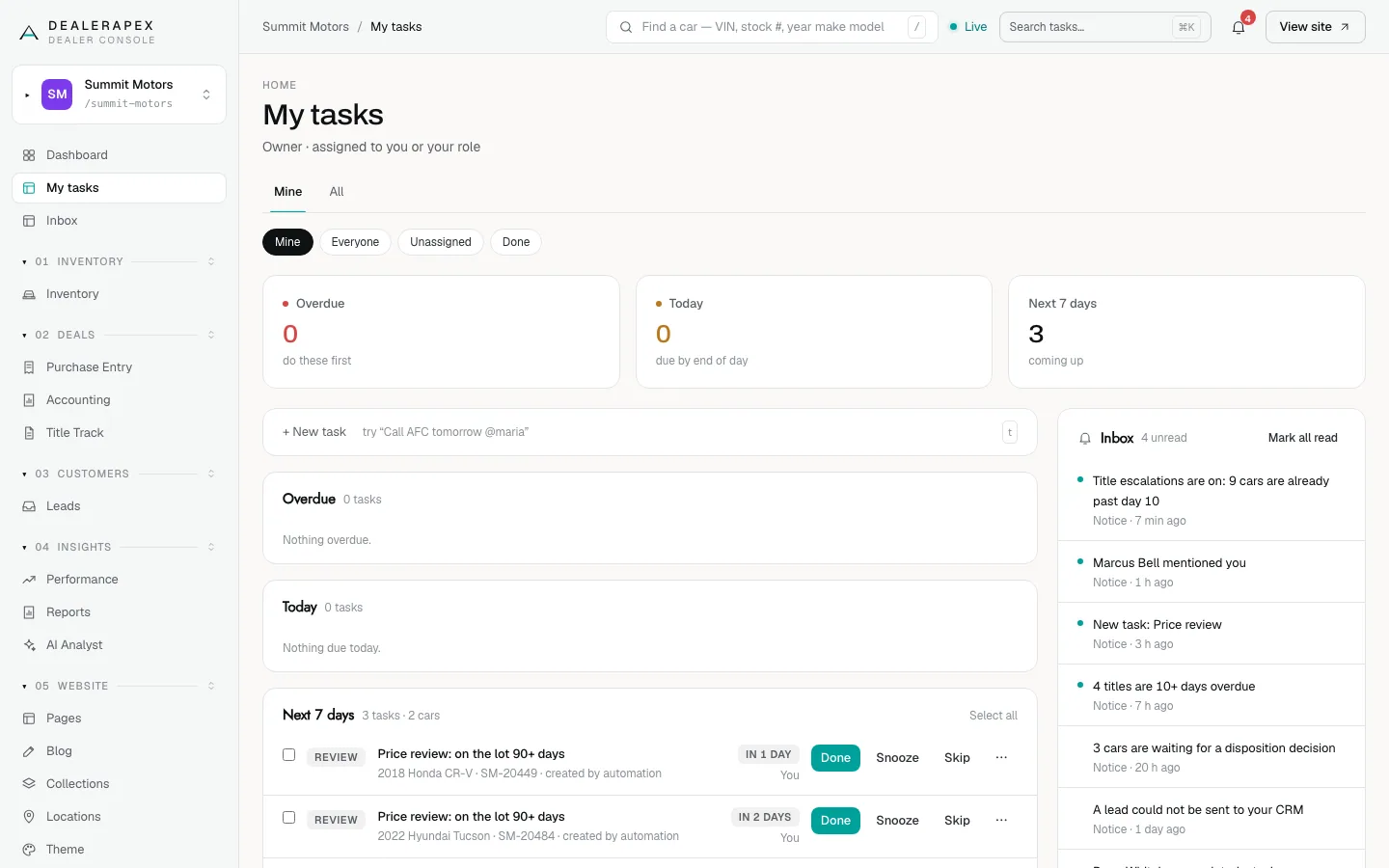1389x868 pixels.
Task: Skip the Honda CR-V price review
Action: tap(957, 758)
